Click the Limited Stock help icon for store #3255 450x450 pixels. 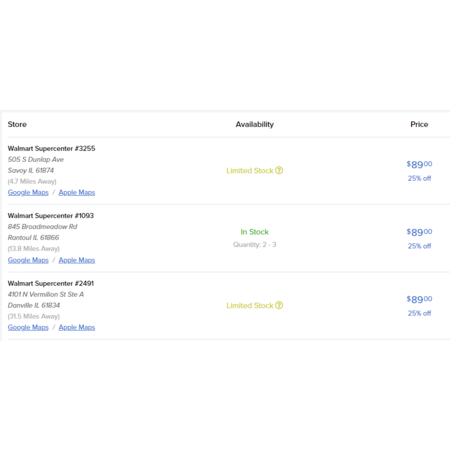[x=279, y=170]
